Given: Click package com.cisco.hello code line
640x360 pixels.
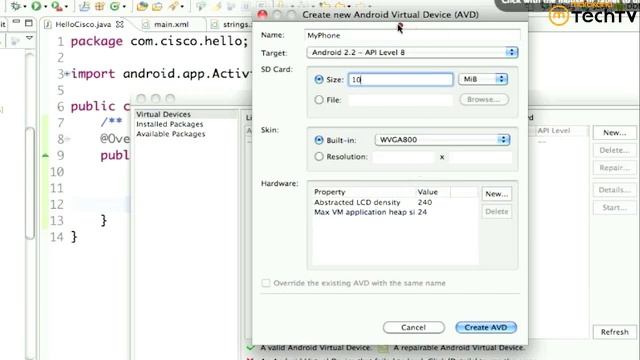Looking at the screenshot, I should (159, 41).
